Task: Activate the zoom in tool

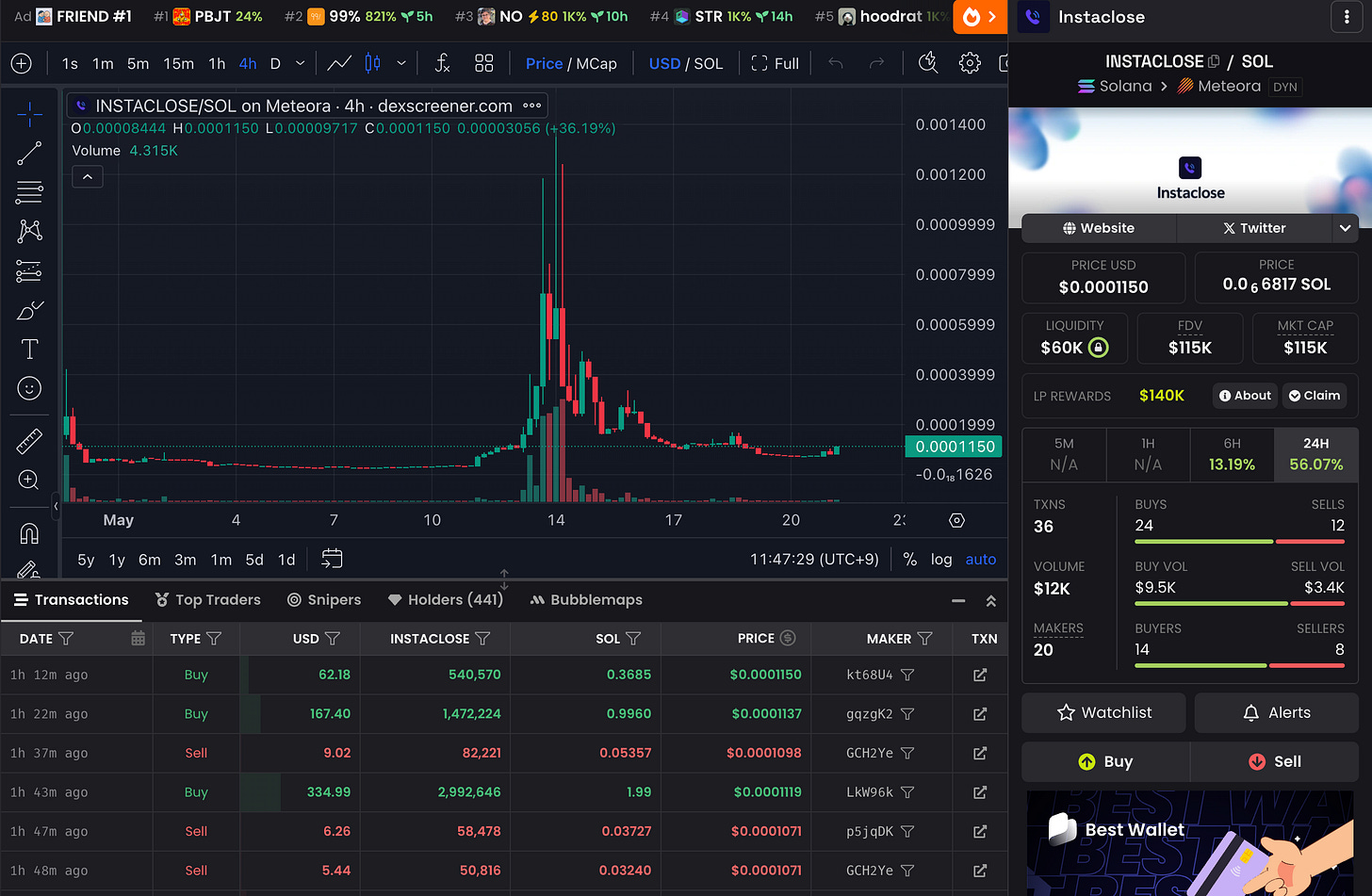Action: point(29,480)
